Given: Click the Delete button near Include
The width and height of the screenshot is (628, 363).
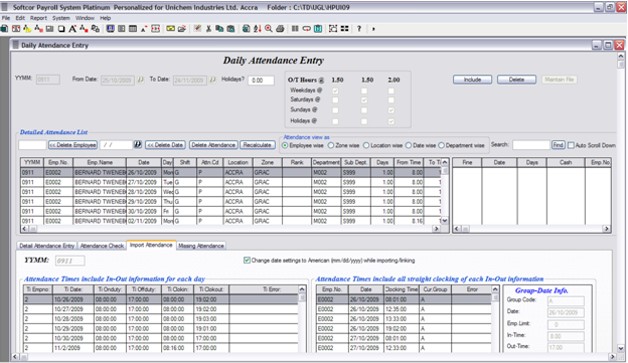Looking at the screenshot, I should tap(517, 79).
